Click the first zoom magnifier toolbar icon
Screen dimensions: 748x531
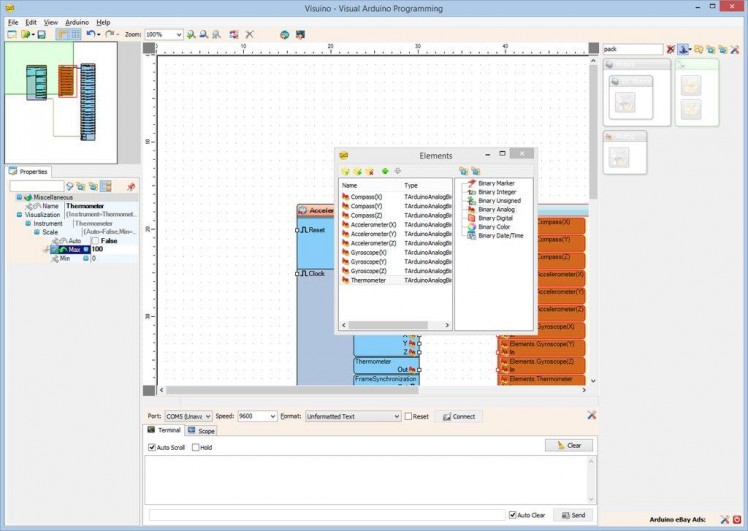click(191, 34)
